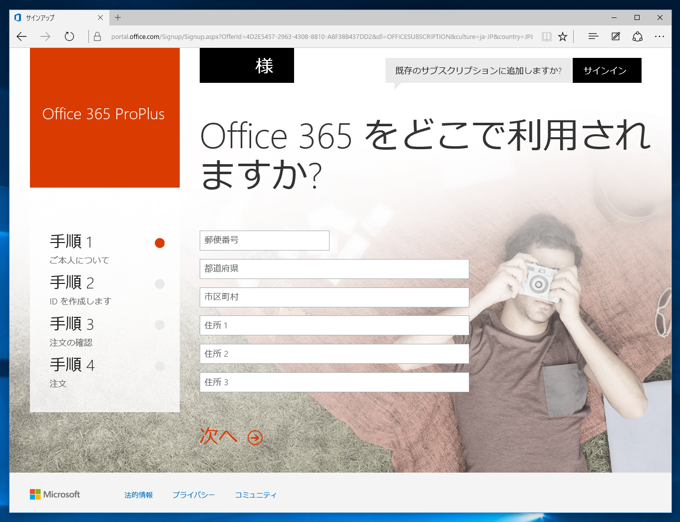
Task: Click the 注文の確認 label
Action: pyautogui.click(x=71, y=343)
